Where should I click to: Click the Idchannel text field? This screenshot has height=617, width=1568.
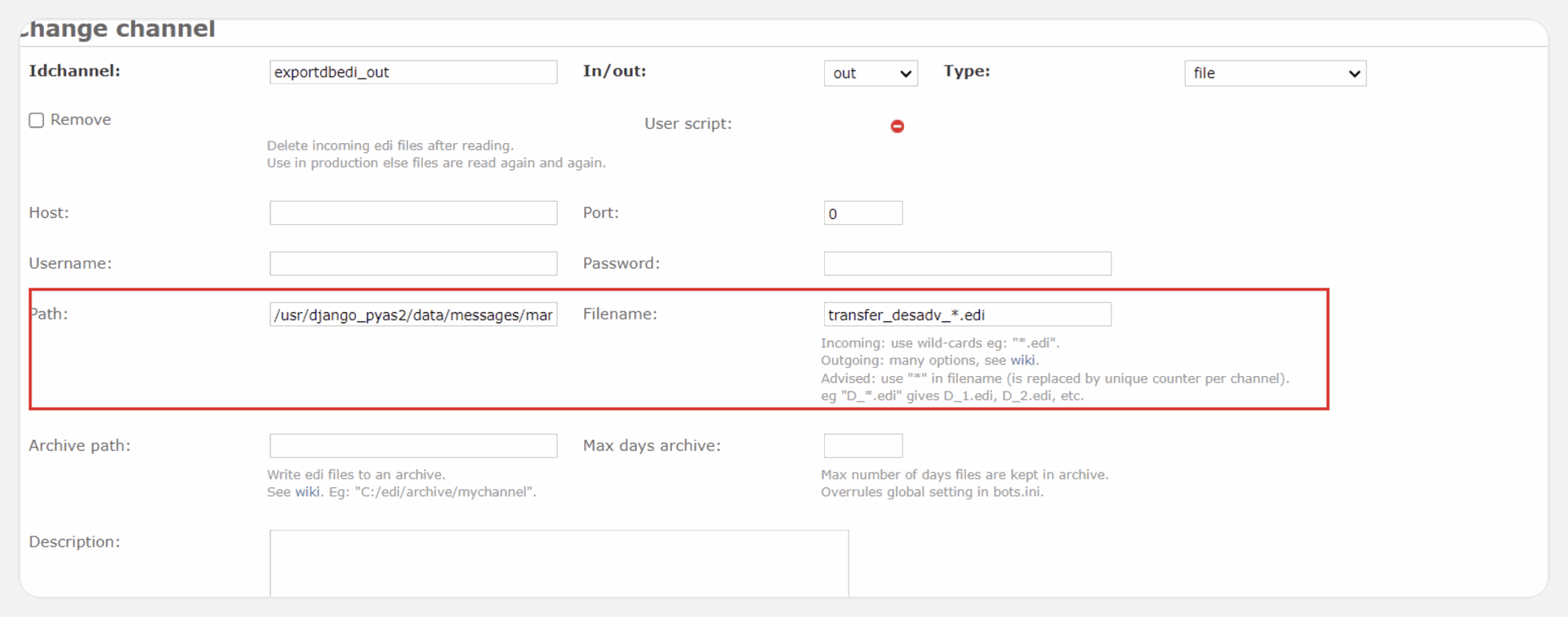coord(413,72)
